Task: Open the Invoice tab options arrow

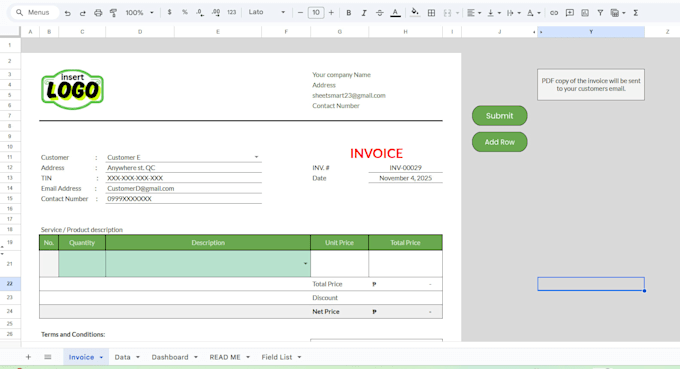Action: [101, 357]
